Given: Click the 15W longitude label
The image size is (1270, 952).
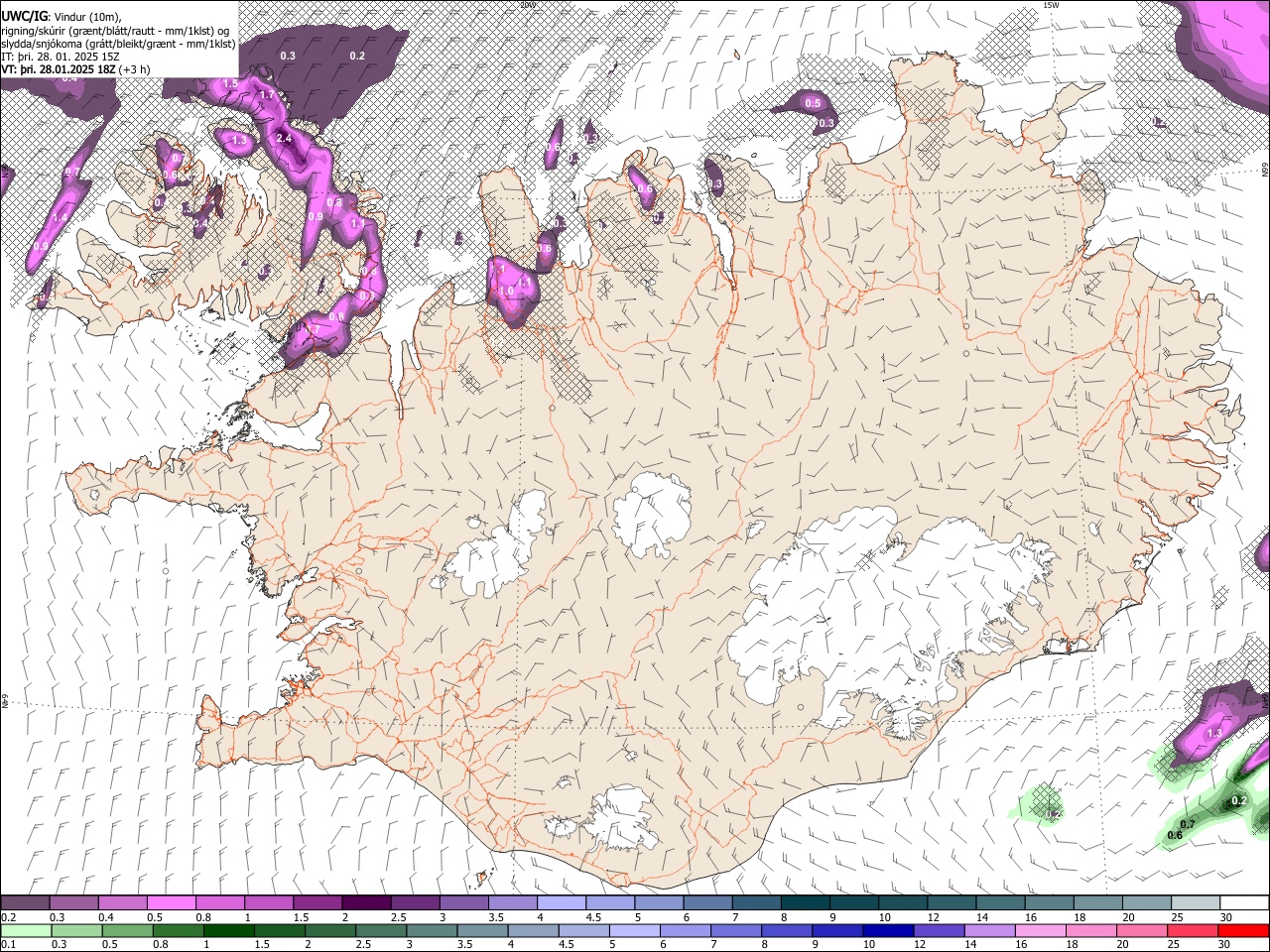Looking at the screenshot, I should [x=1051, y=5].
